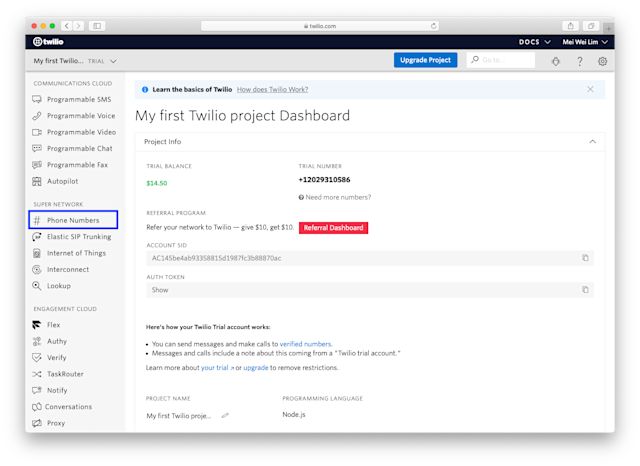Open the DOCS dropdown
Image resolution: width=640 pixels, height=466 pixels.
coord(535,42)
